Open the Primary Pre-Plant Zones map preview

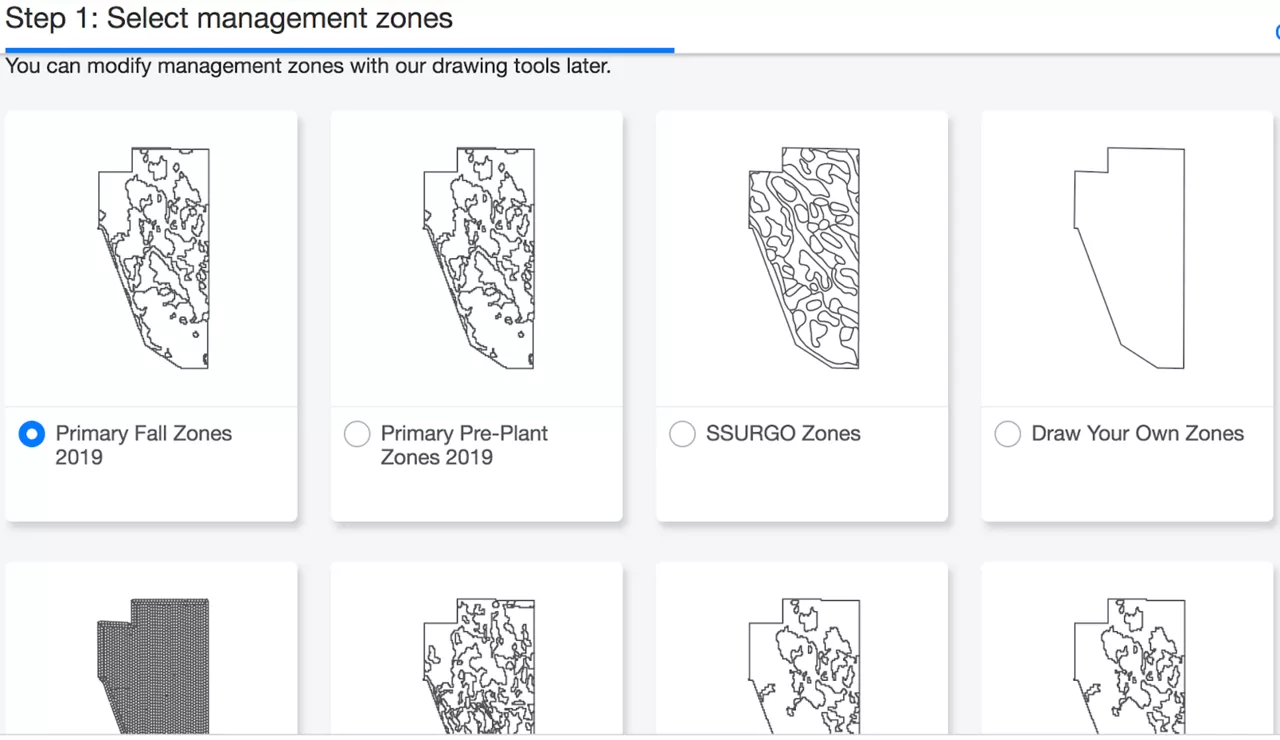coord(479,258)
